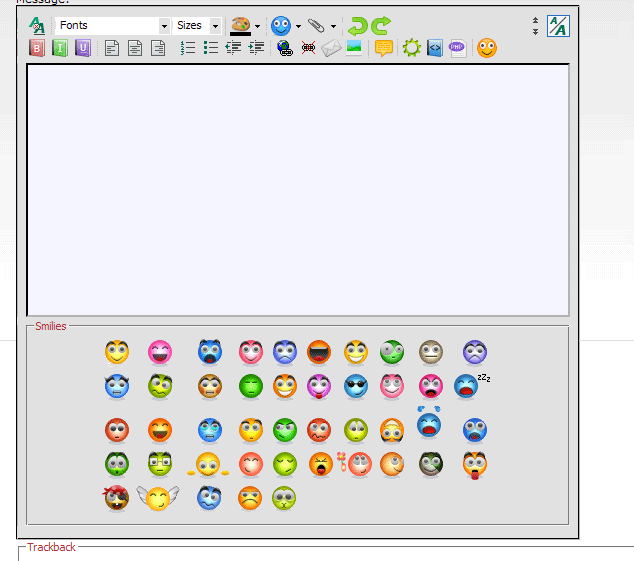
Task: Insert the pink laughing smilie
Action: (x=160, y=352)
